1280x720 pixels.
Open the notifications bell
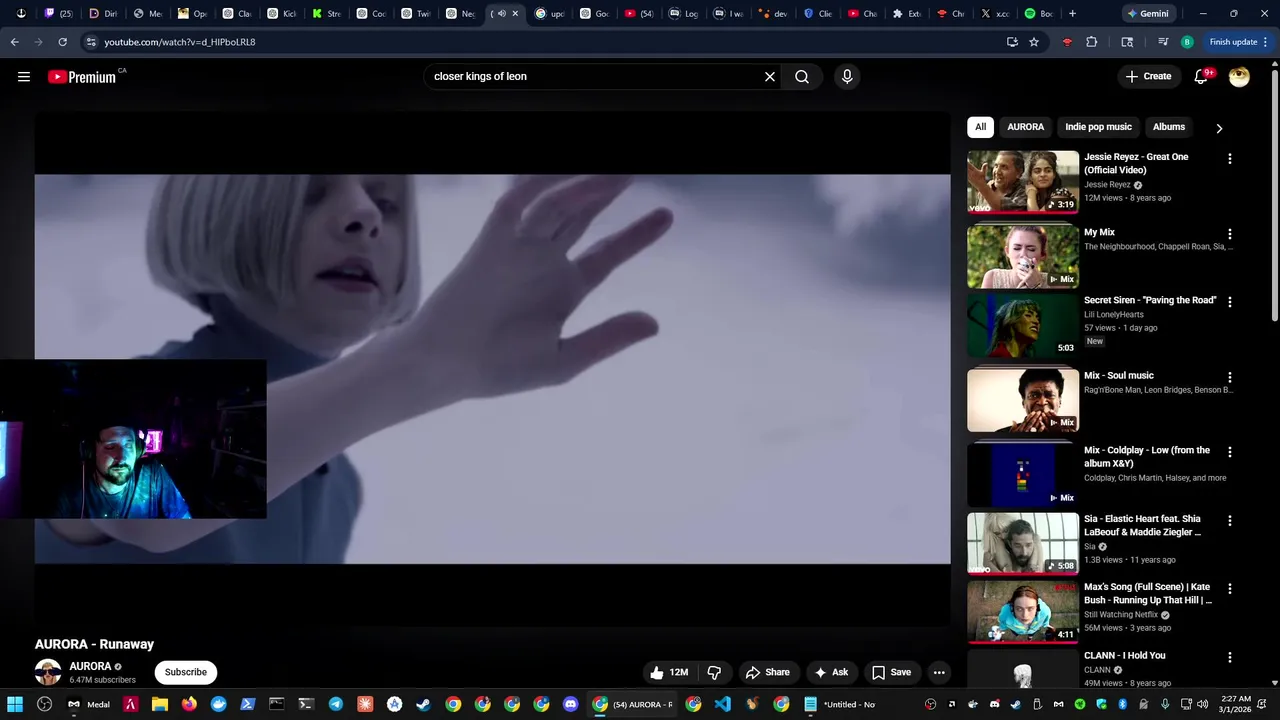1202,77
